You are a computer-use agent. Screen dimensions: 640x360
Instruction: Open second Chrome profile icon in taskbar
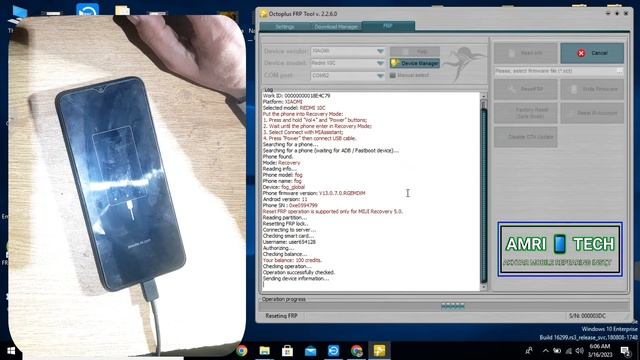click(356, 351)
